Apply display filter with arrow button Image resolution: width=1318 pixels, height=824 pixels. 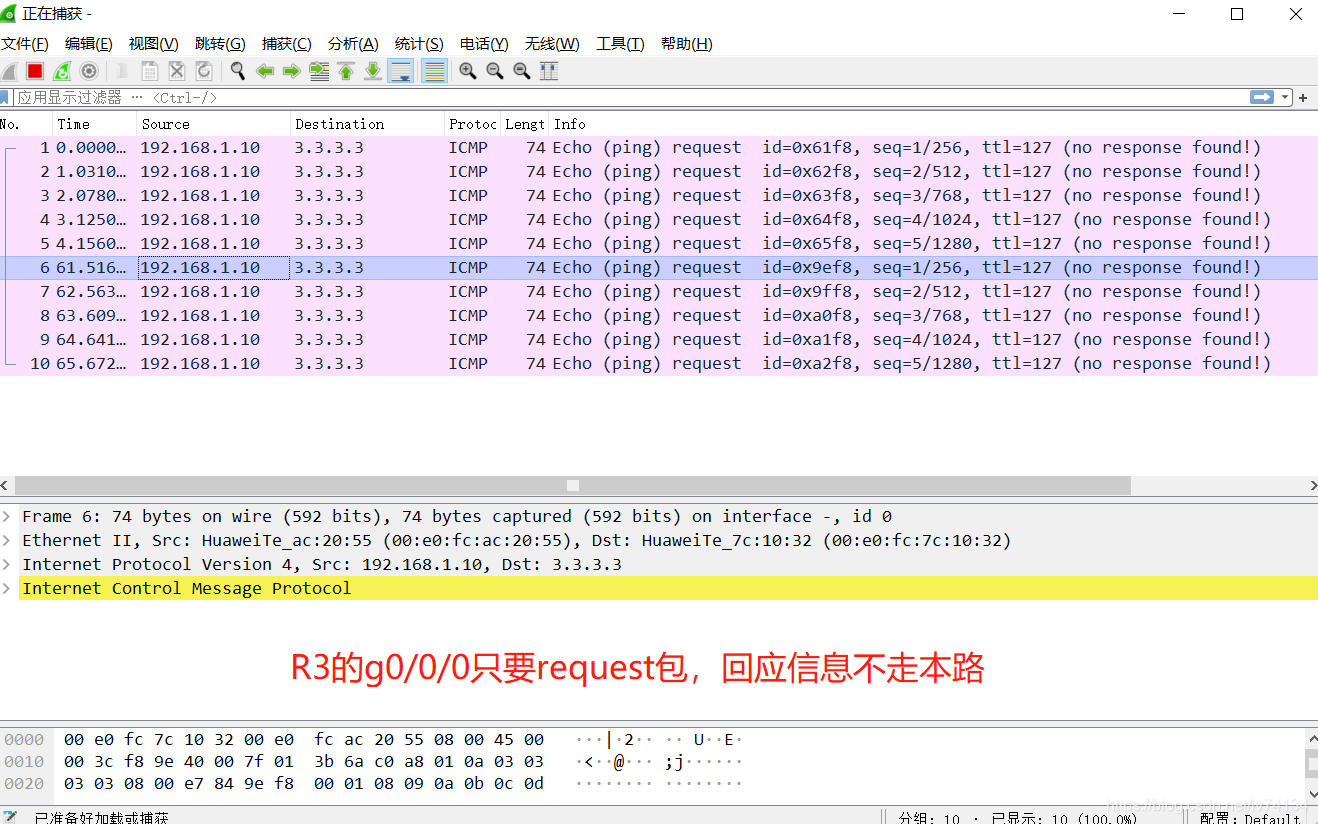click(1262, 97)
